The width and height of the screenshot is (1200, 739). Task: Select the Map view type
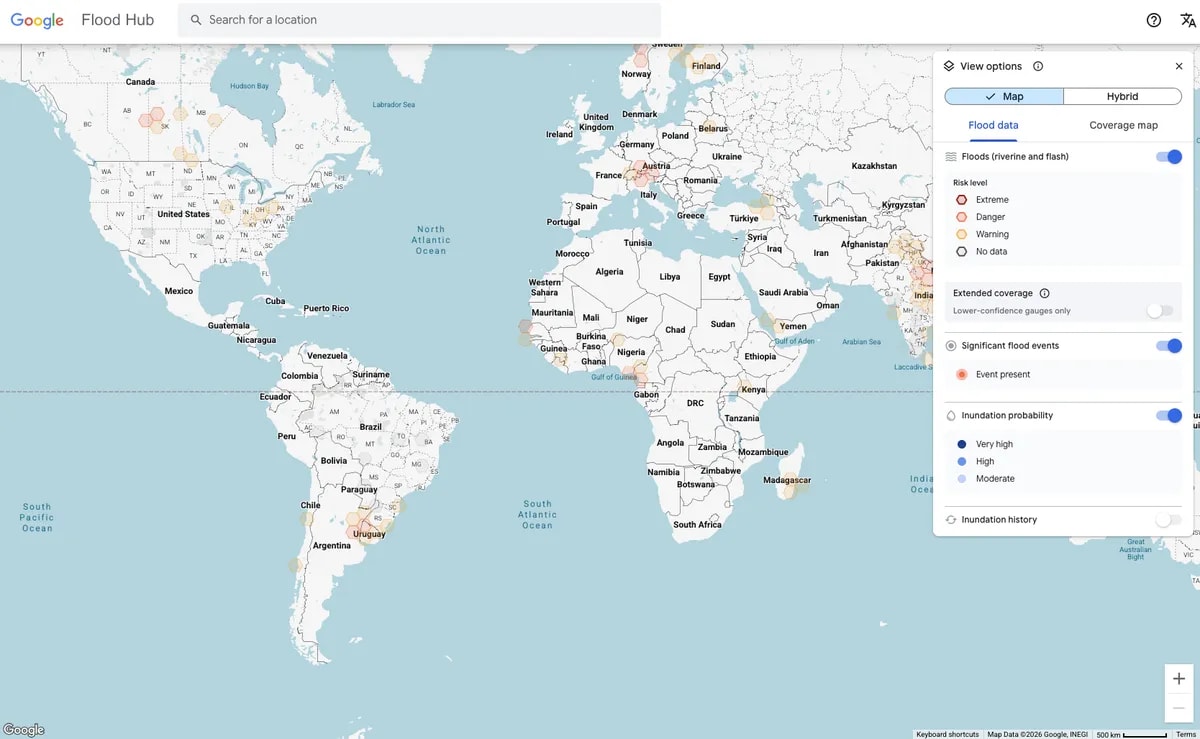(1004, 97)
